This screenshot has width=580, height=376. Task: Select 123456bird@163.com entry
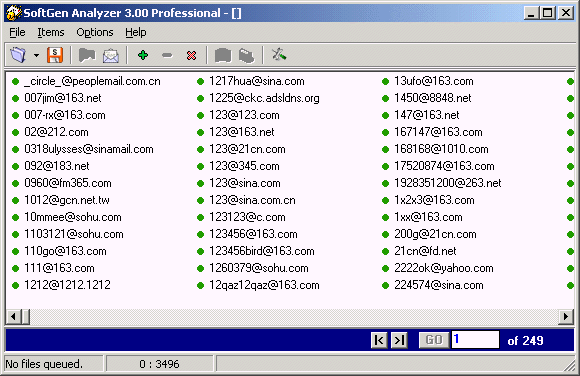pos(262,251)
